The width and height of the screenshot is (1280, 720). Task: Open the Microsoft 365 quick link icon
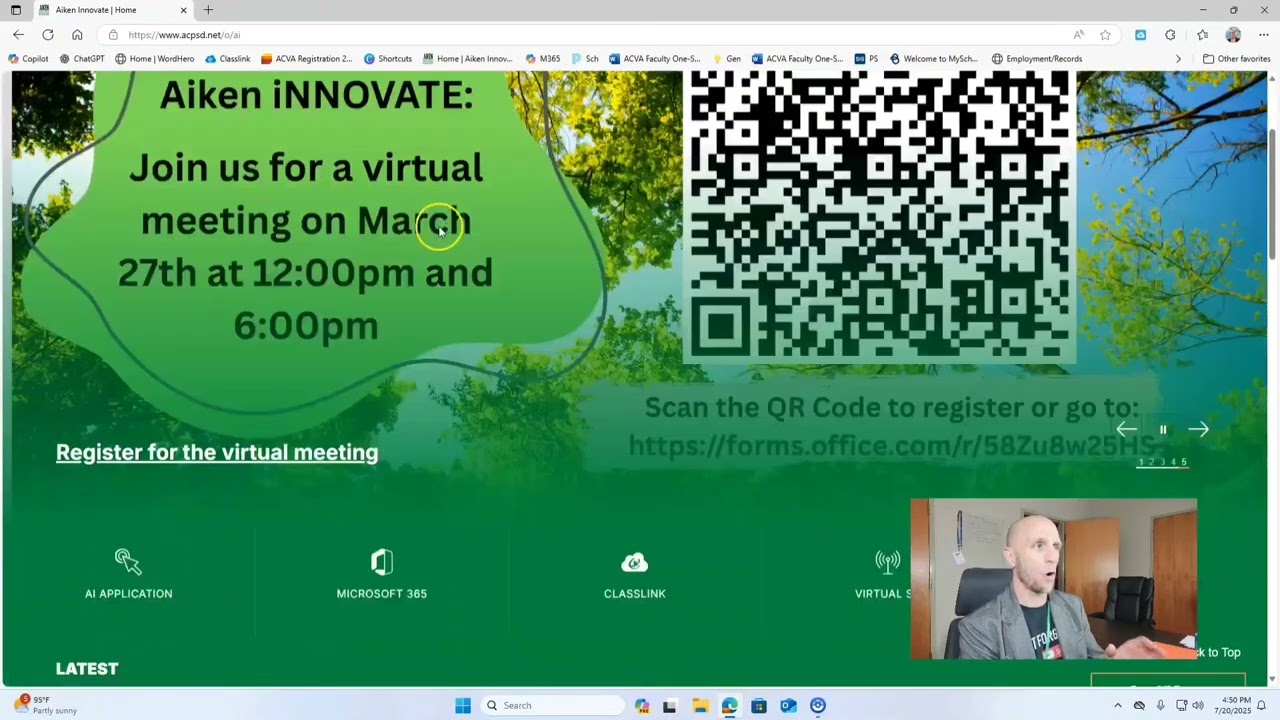[381, 562]
